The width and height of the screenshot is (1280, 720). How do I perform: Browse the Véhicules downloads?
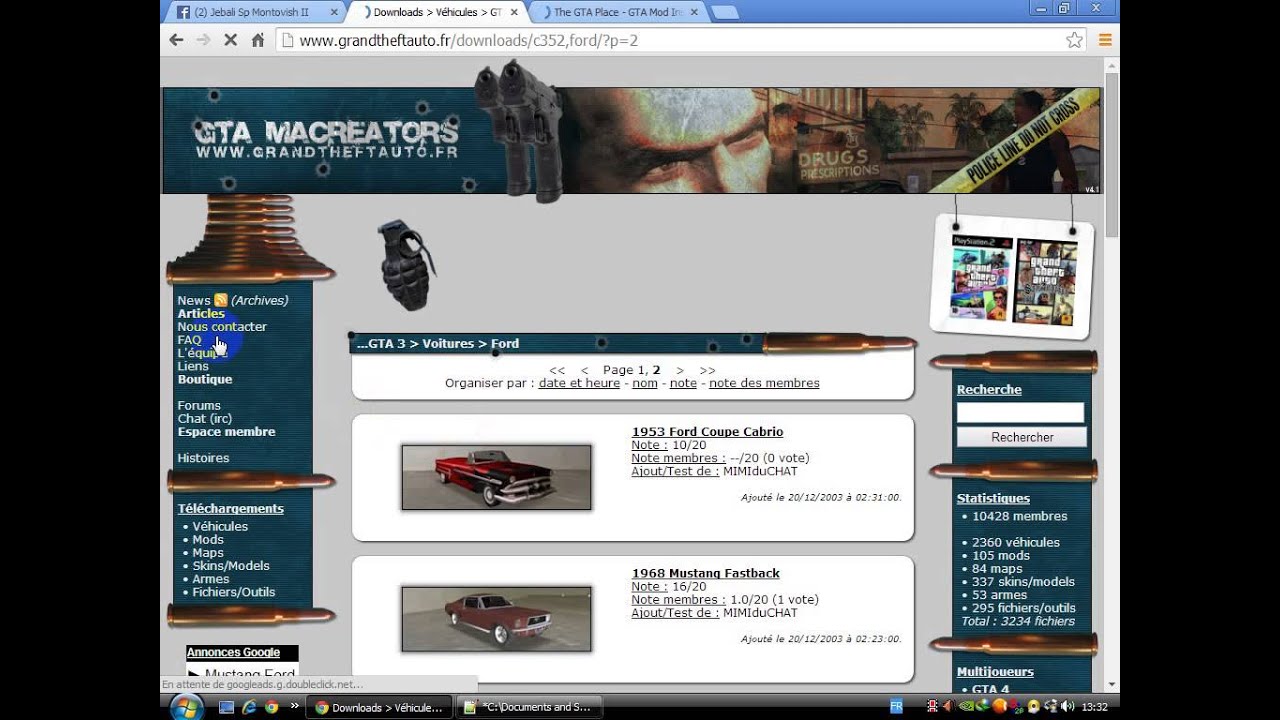220,526
